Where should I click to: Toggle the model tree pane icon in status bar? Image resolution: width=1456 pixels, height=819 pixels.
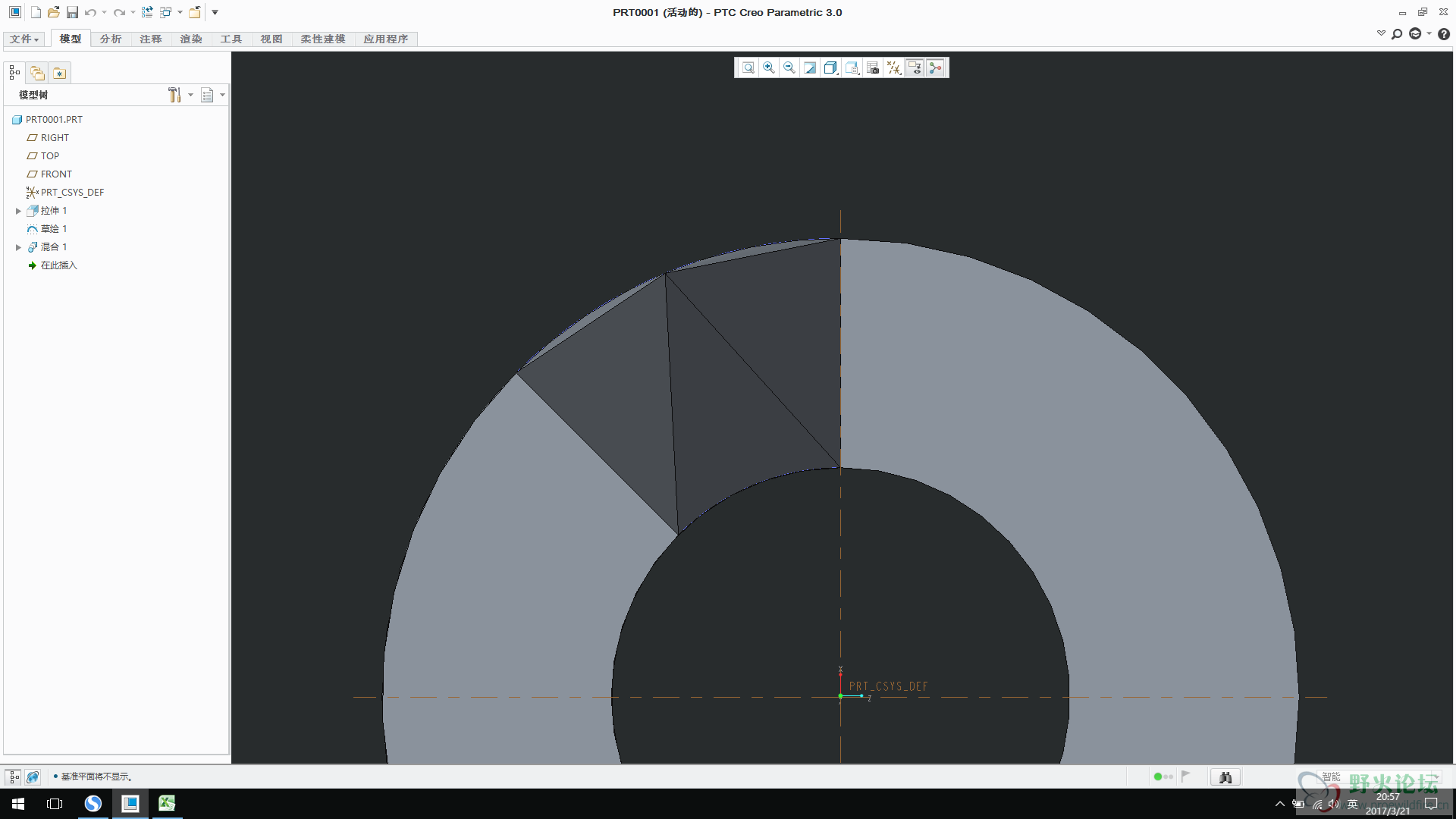pyautogui.click(x=14, y=777)
